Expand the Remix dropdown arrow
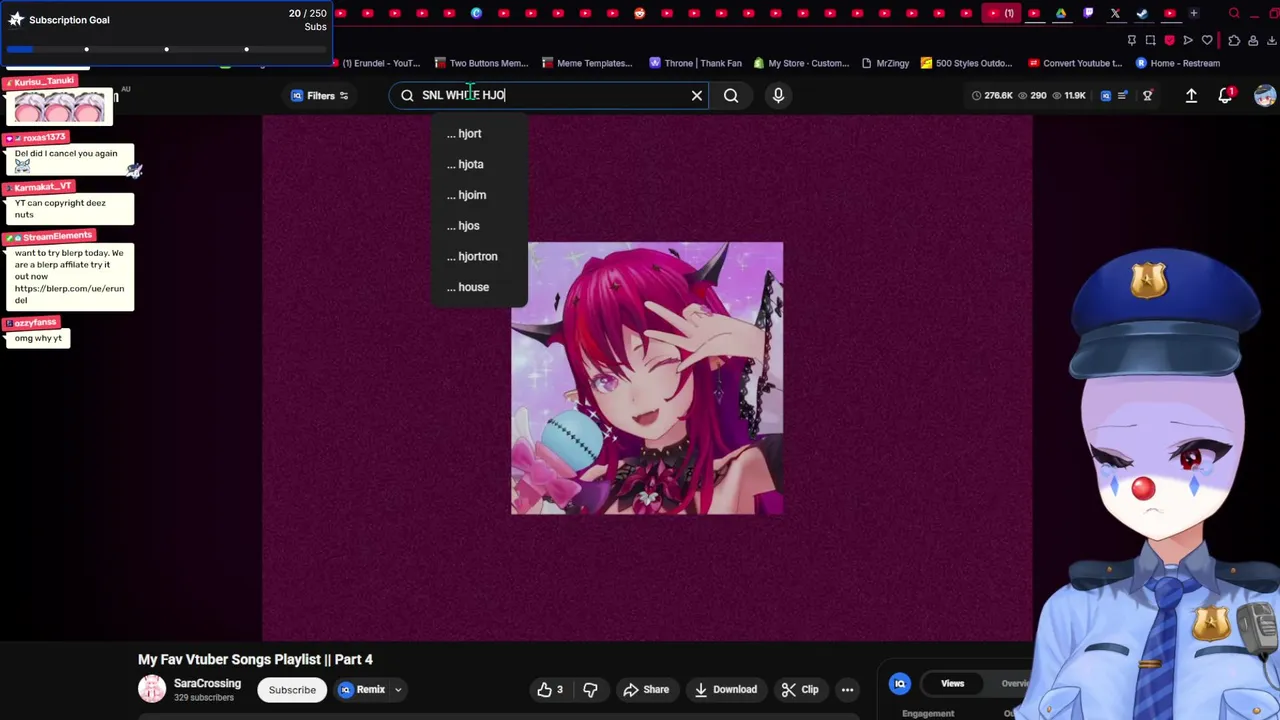 [x=398, y=689]
